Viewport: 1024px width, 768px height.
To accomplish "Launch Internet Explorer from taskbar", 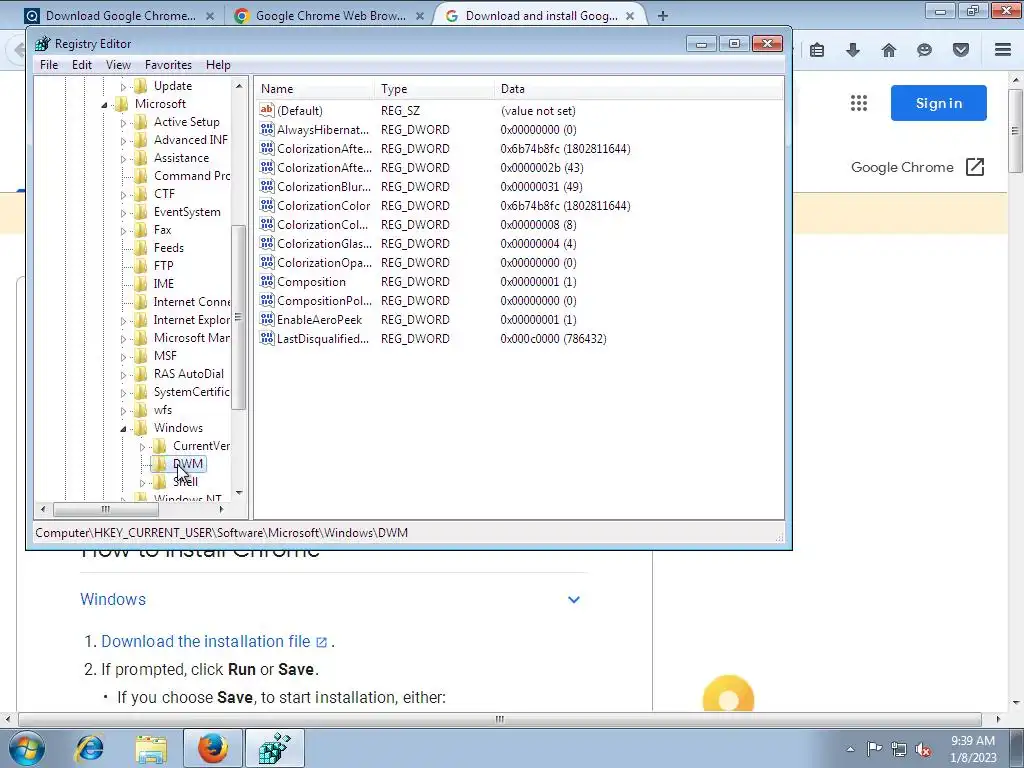I will click(90, 749).
